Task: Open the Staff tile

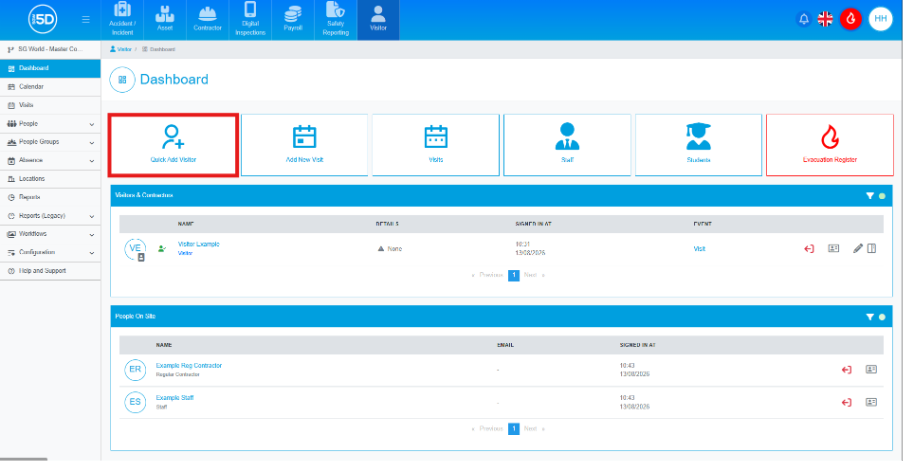Action: (567, 145)
